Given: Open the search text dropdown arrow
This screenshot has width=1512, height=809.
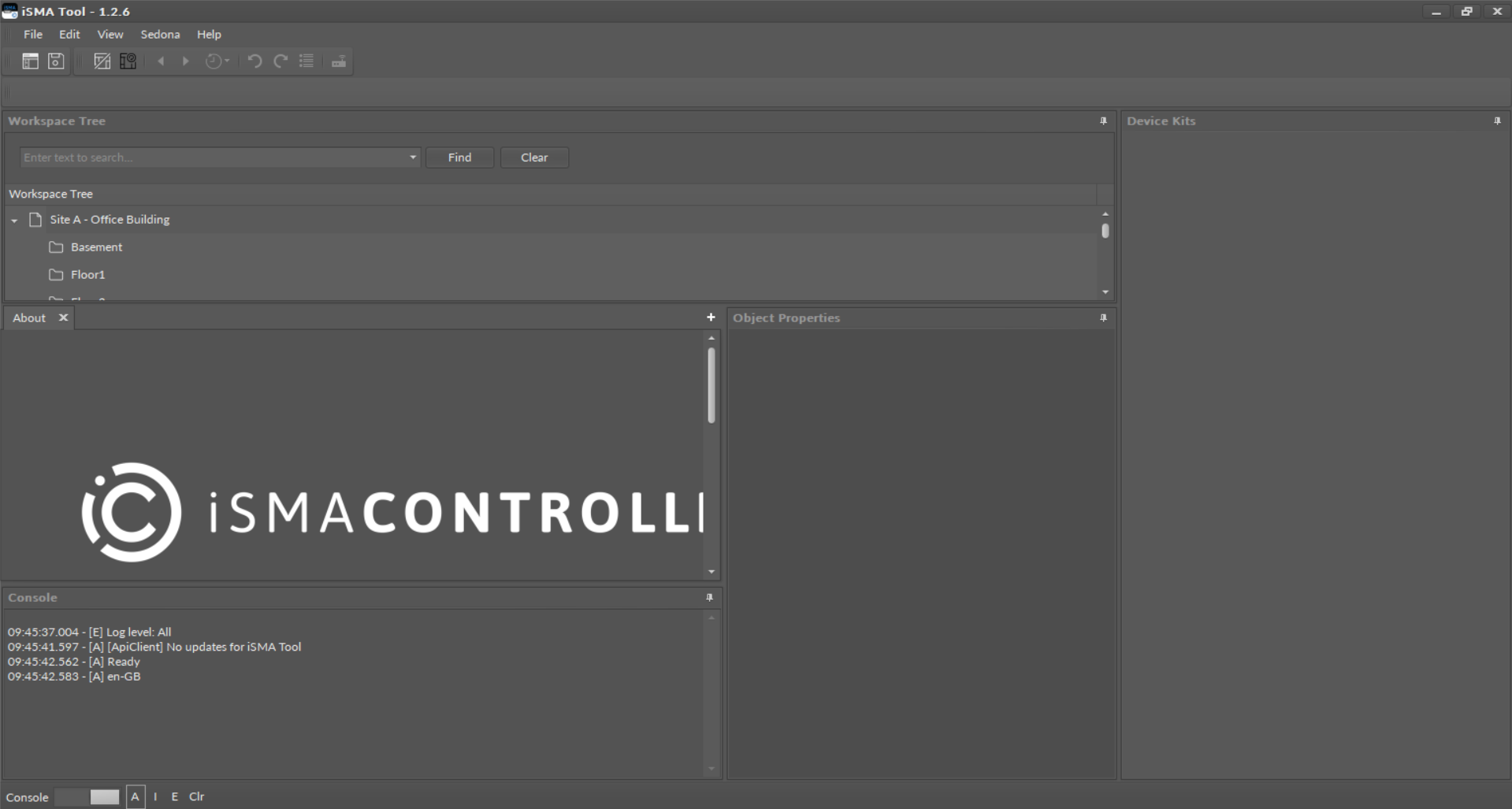Looking at the screenshot, I should click(412, 158).
